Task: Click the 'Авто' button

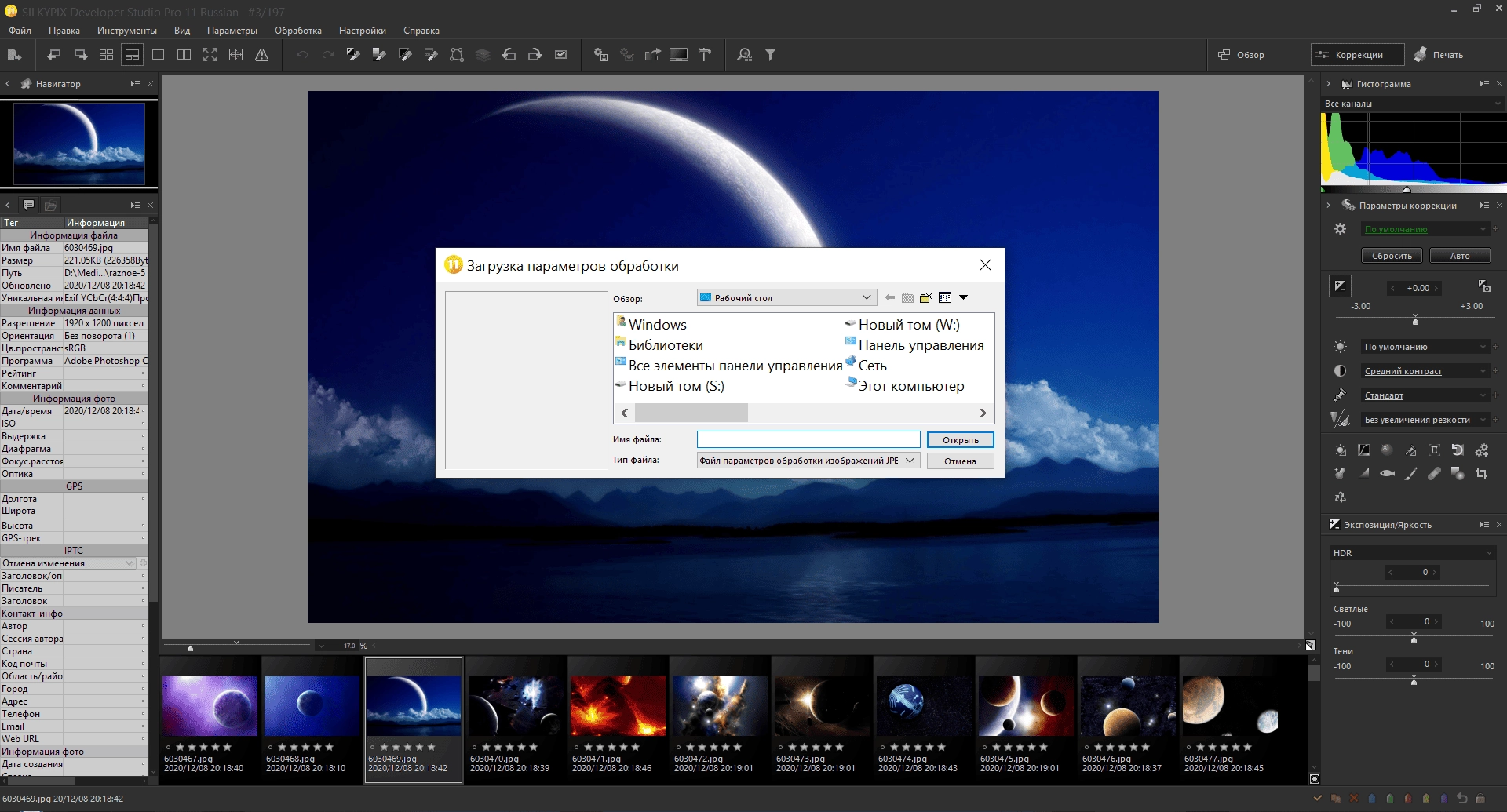Action: pos(1460,256)
